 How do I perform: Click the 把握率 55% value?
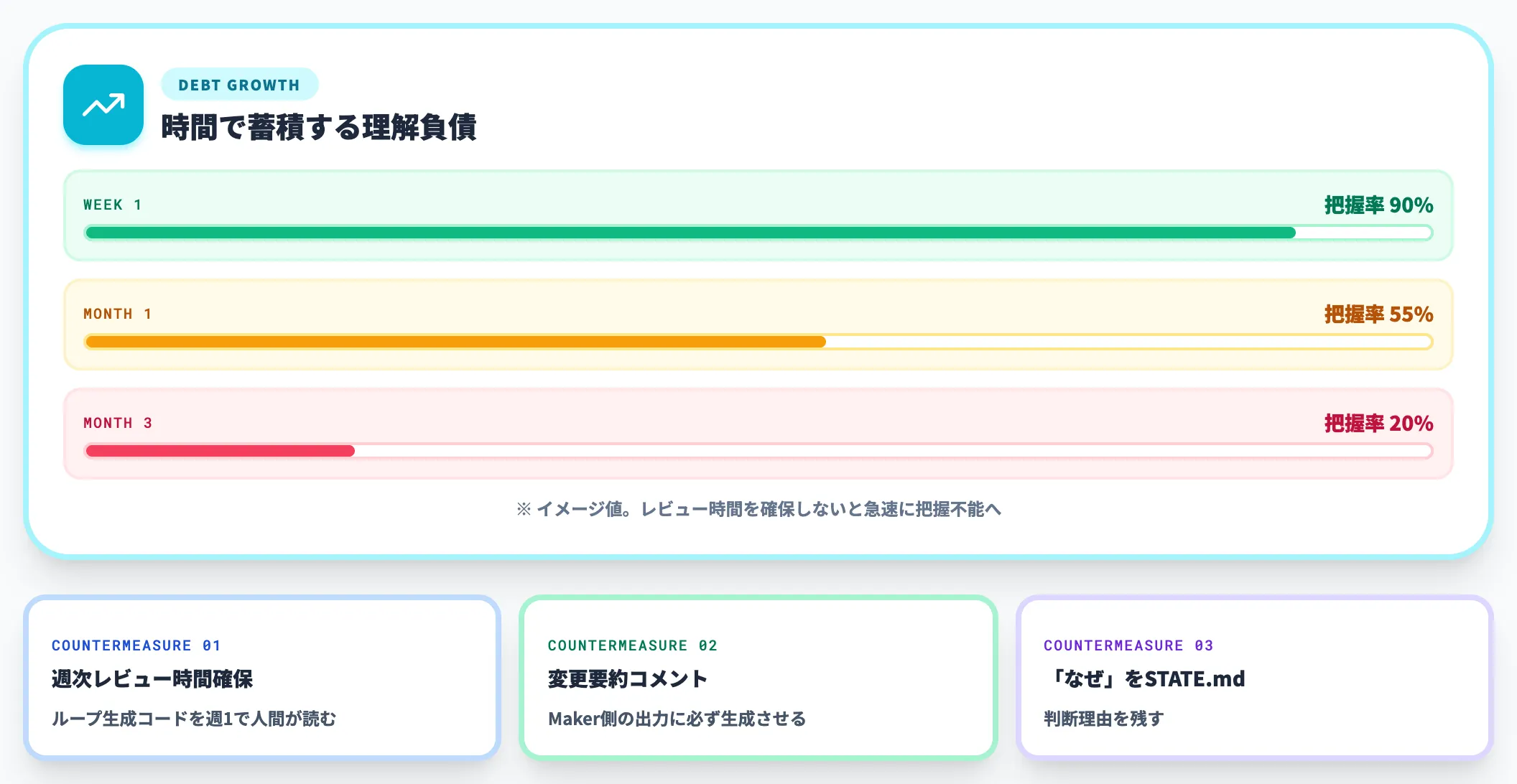[x=1378, y=314]
